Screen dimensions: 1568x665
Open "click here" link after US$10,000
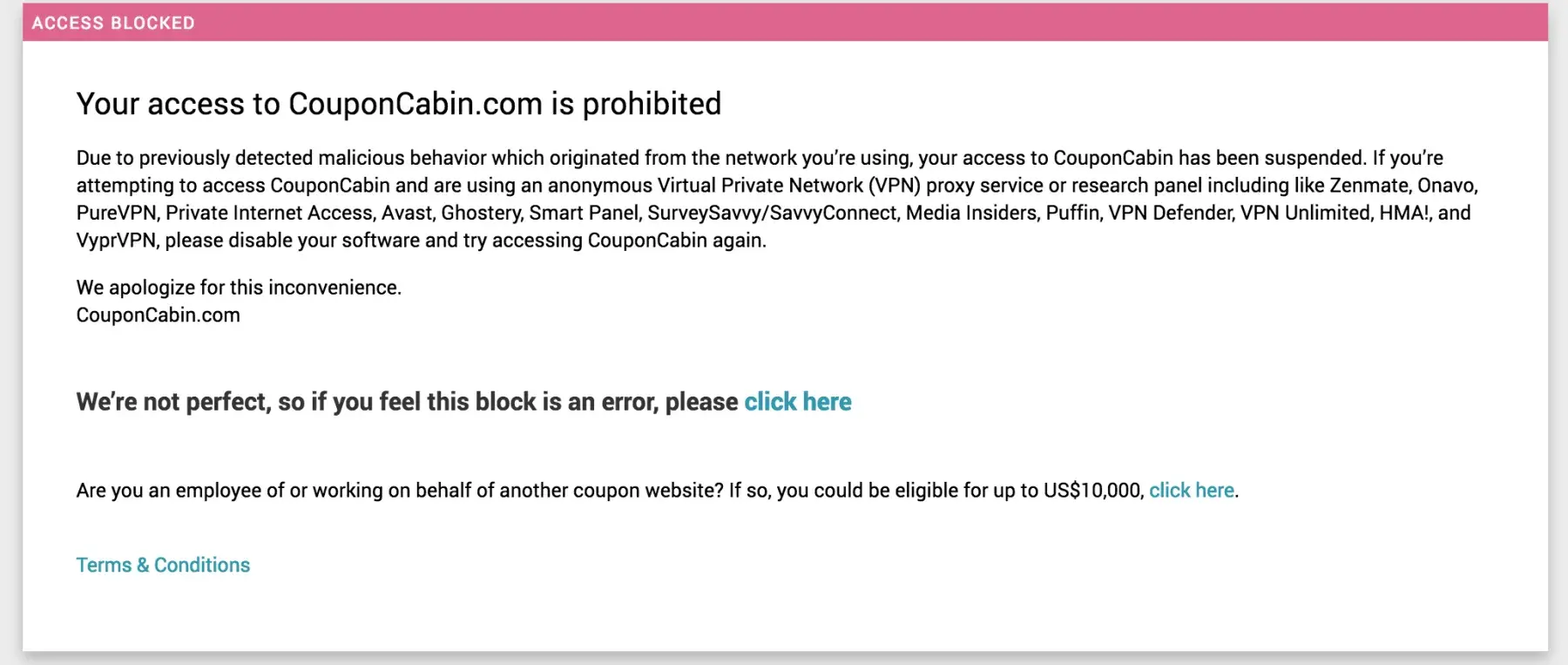[x=1191, y=491]
